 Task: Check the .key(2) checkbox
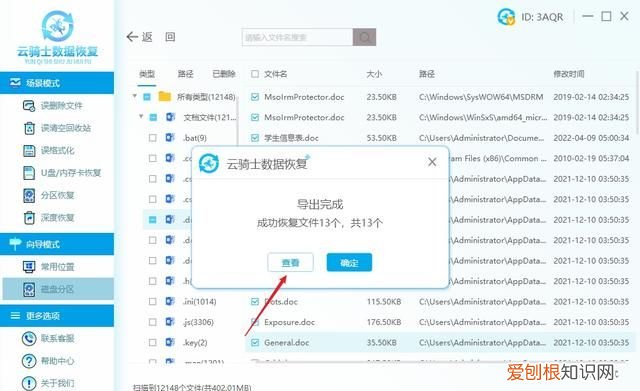[153, 342]
